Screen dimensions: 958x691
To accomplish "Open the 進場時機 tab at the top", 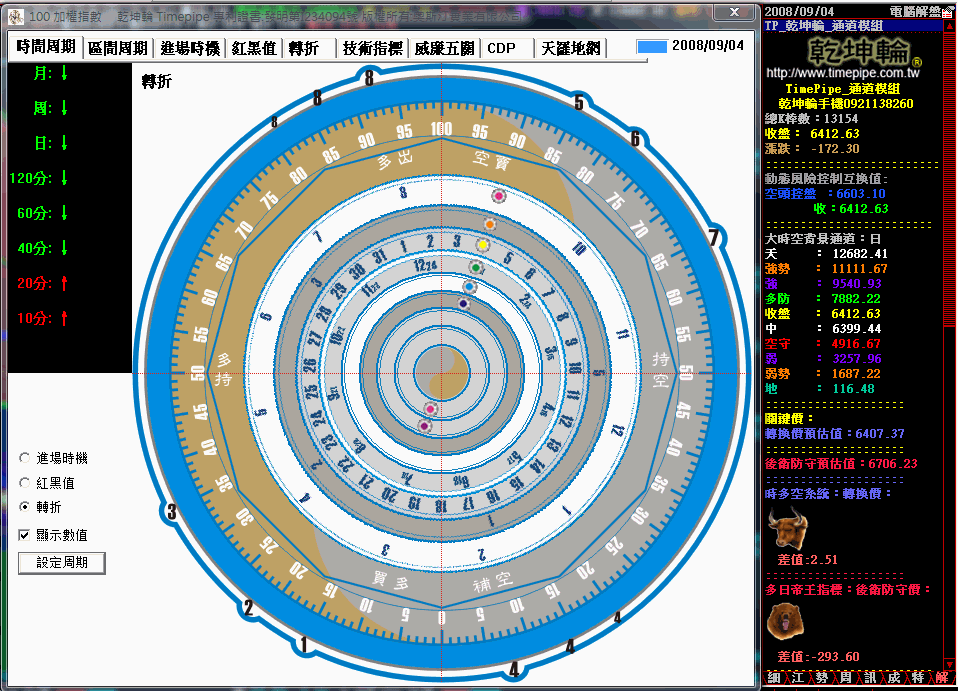I will [x=190, y=48].
